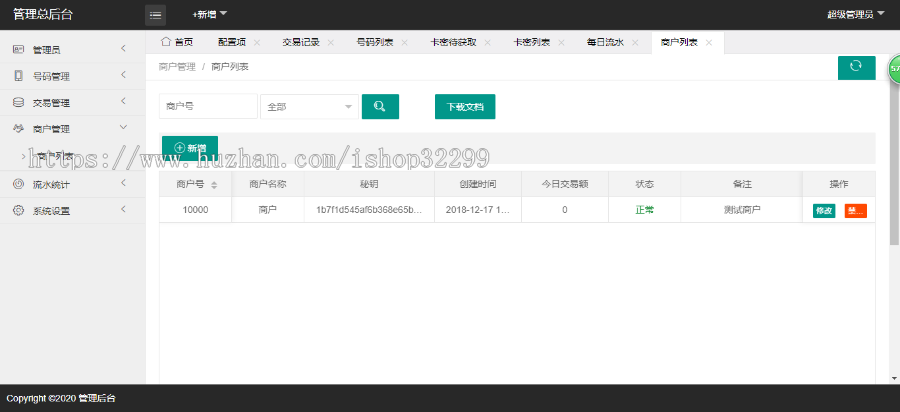Viewport: 900px width, 412px height.
Task: Collapse the 商户管理 menu chevron
Action: [123, 127]
